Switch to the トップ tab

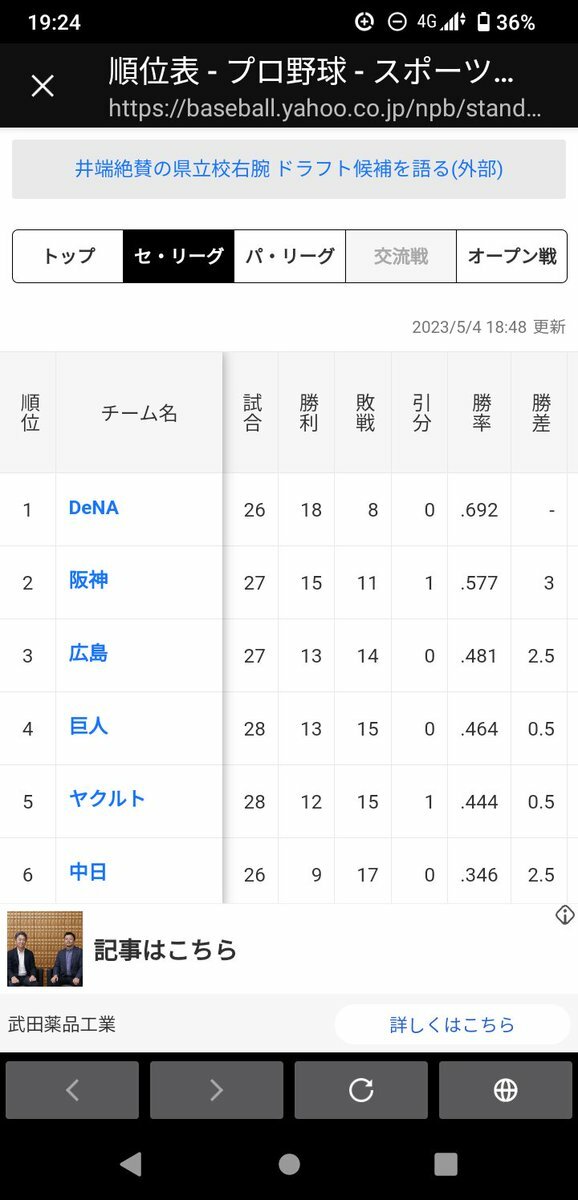pyautogui.click(x=68, y=256)
